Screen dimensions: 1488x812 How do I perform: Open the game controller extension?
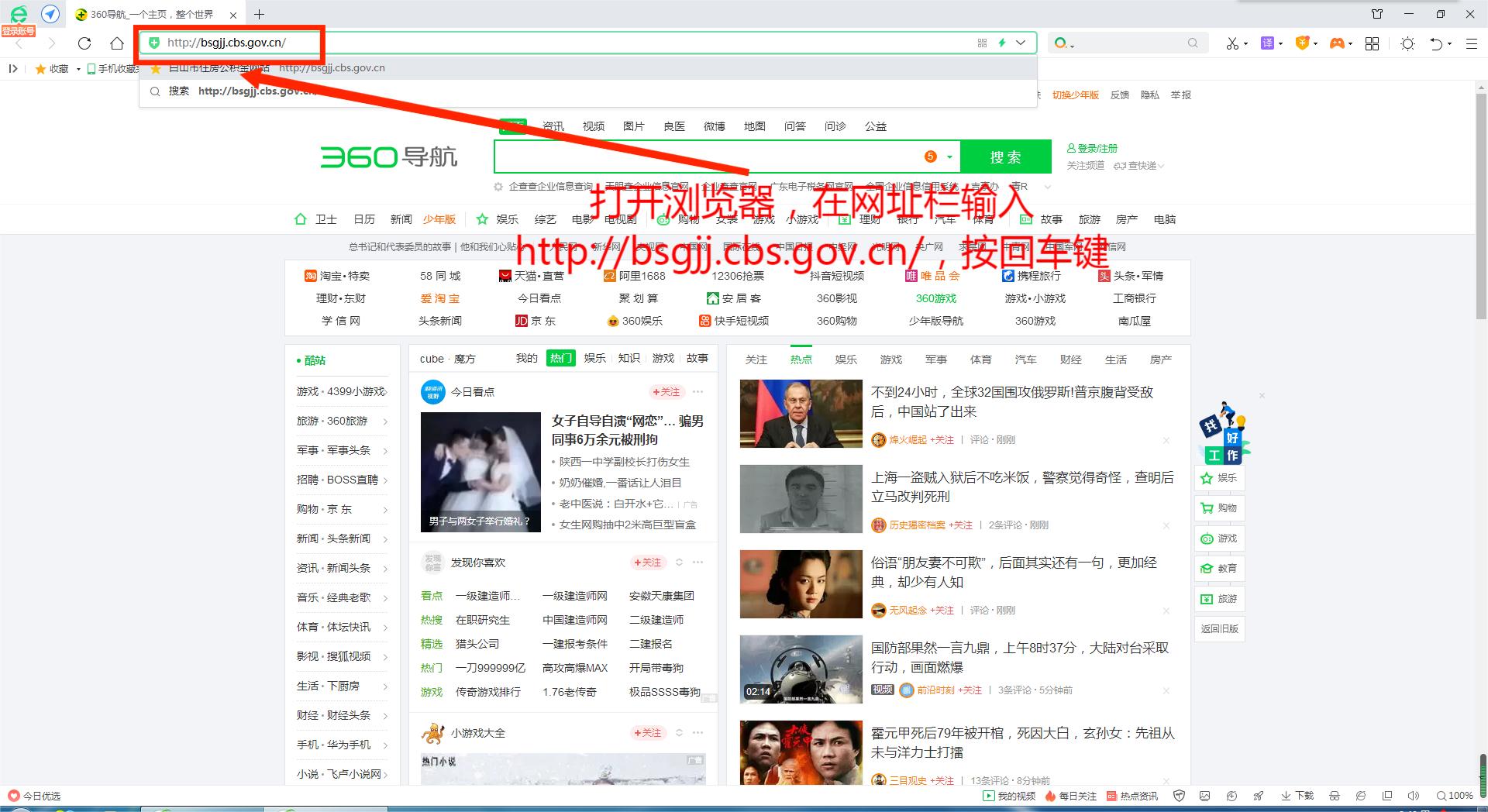coord(1337,43)
